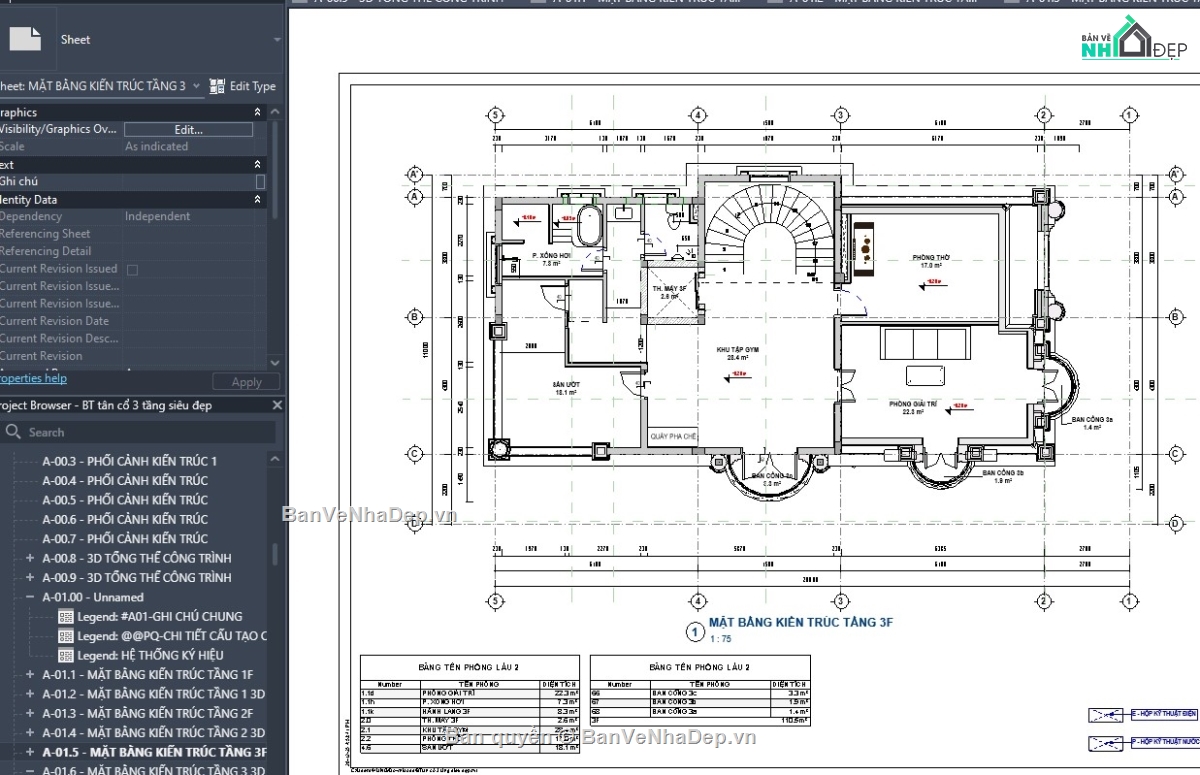1200x775 pixels.
Task: Select the Legend #A01-GHI CHÚ CHUNG icon
Action: pyautogui.click(x=66, y=616)
